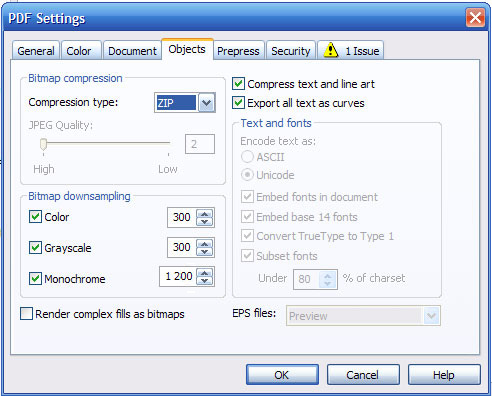492x396 pixels.
Task: Increase Monochrome downsampling with up arrow
Action: tap(205, 273)
